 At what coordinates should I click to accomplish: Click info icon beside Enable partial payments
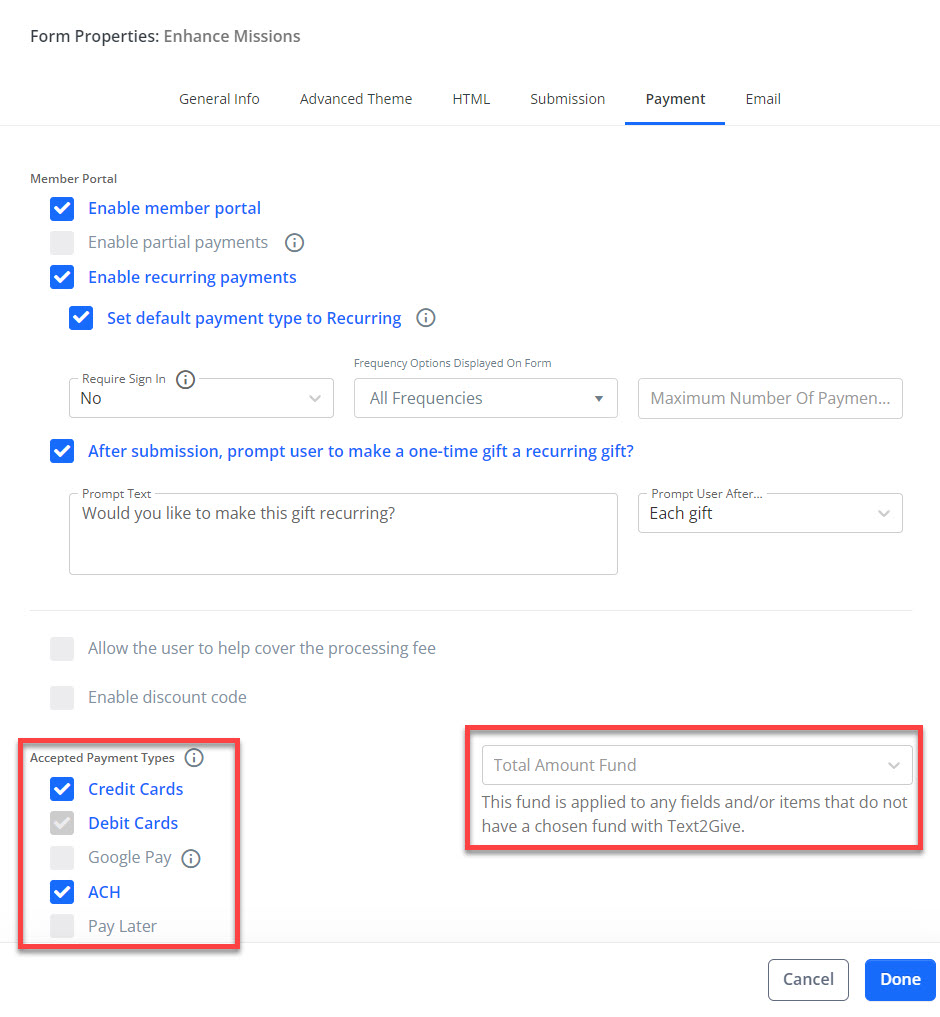(x=294, y=243)
